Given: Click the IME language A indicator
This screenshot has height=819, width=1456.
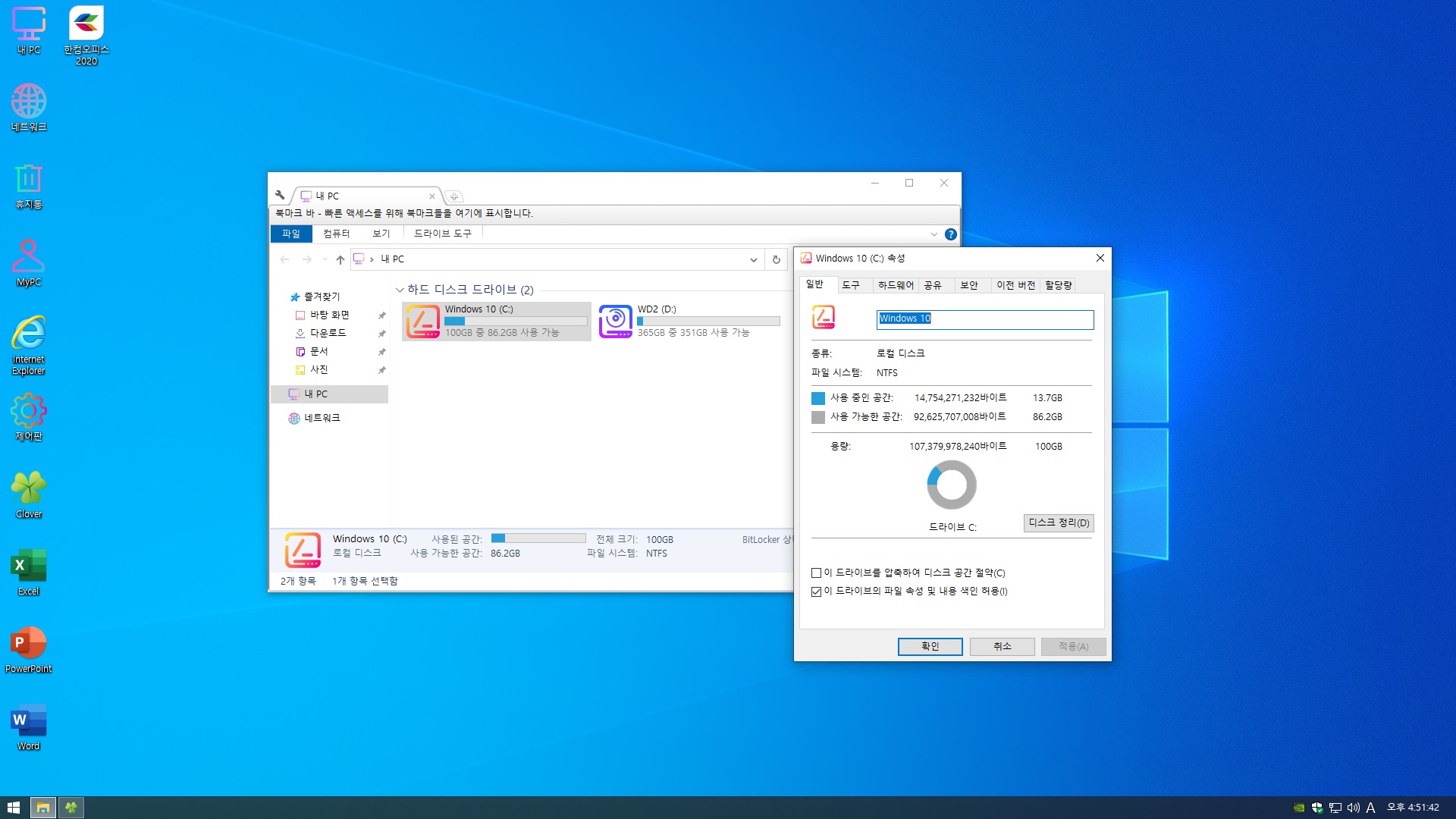Looking at the screenshot, I should pyautogui.click(x=1371, y=808).
